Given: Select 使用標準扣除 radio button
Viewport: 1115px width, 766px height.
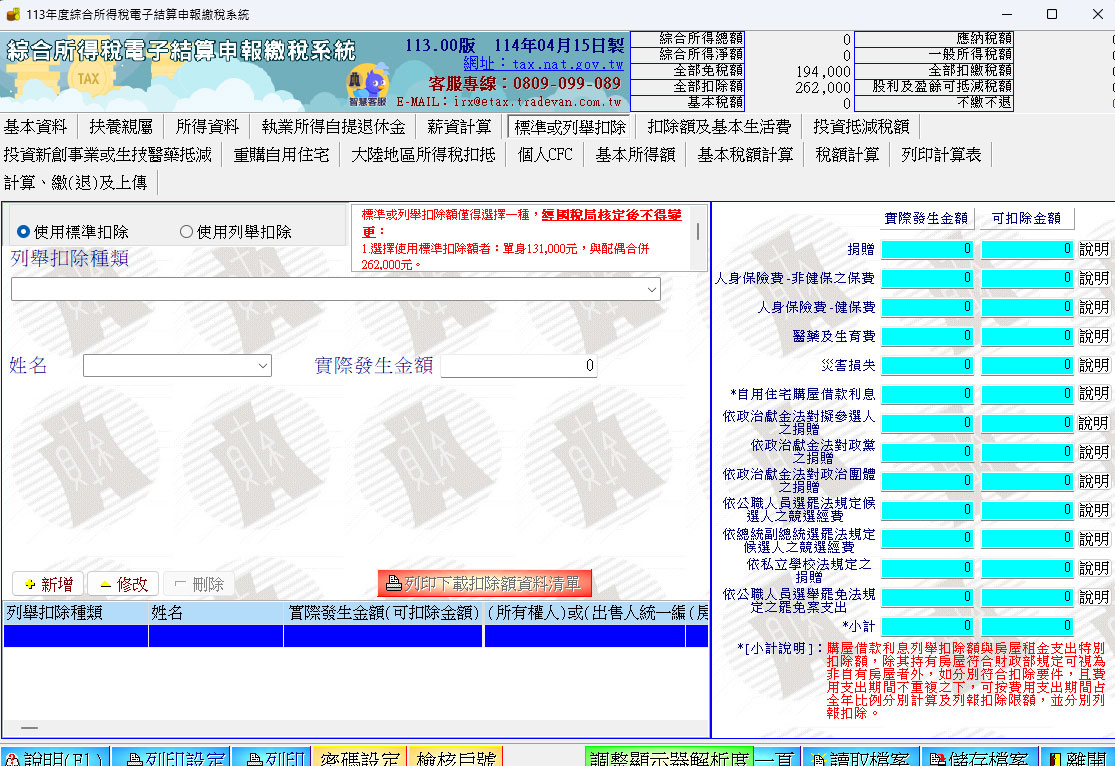Looking at the screenshot, I should pos(23,232).
